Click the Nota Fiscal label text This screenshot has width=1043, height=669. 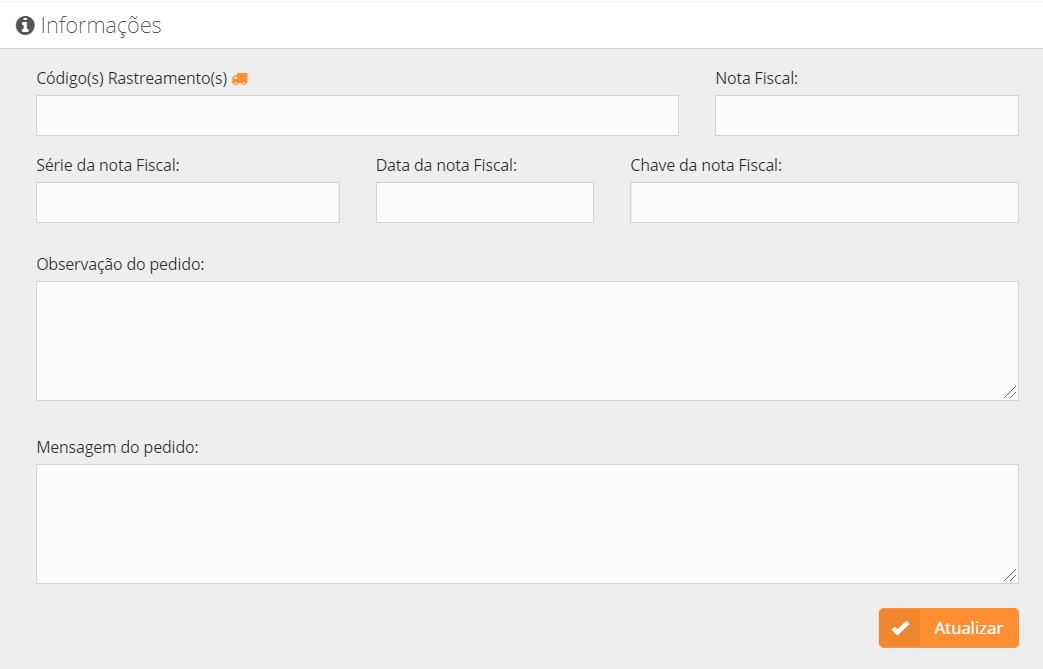coord(756,78)
